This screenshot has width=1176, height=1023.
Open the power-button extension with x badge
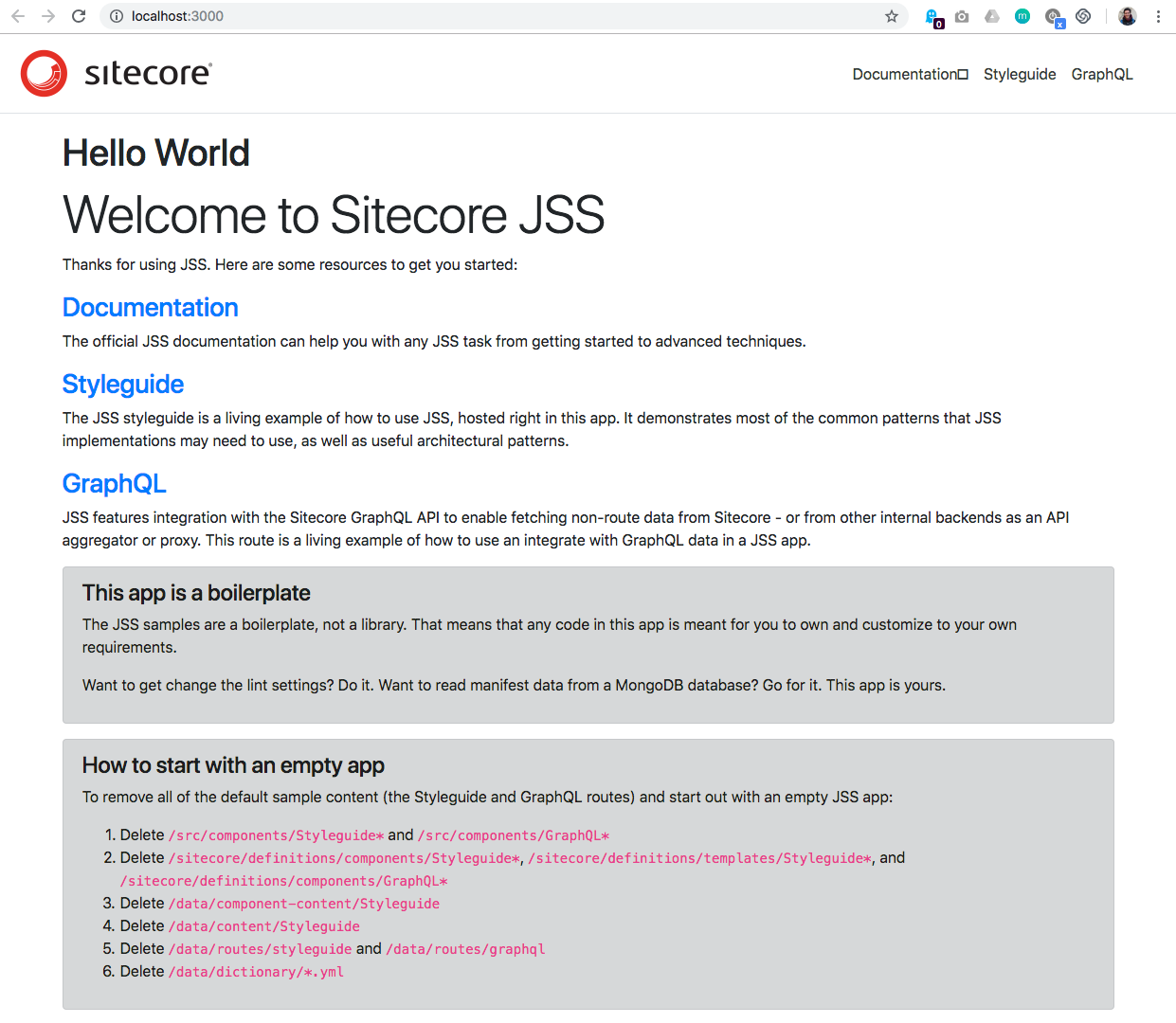point(1054,17)
